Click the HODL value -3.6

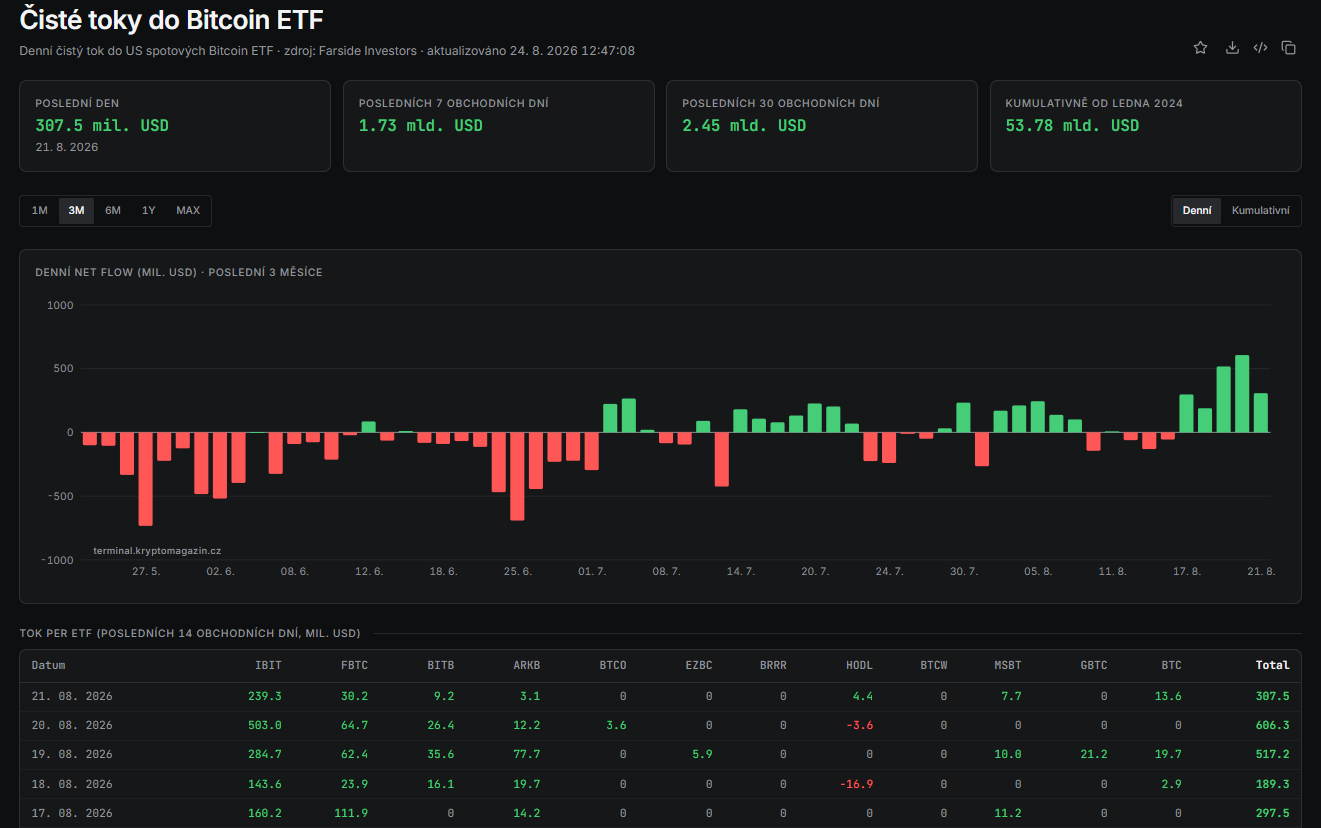[860, 725]
